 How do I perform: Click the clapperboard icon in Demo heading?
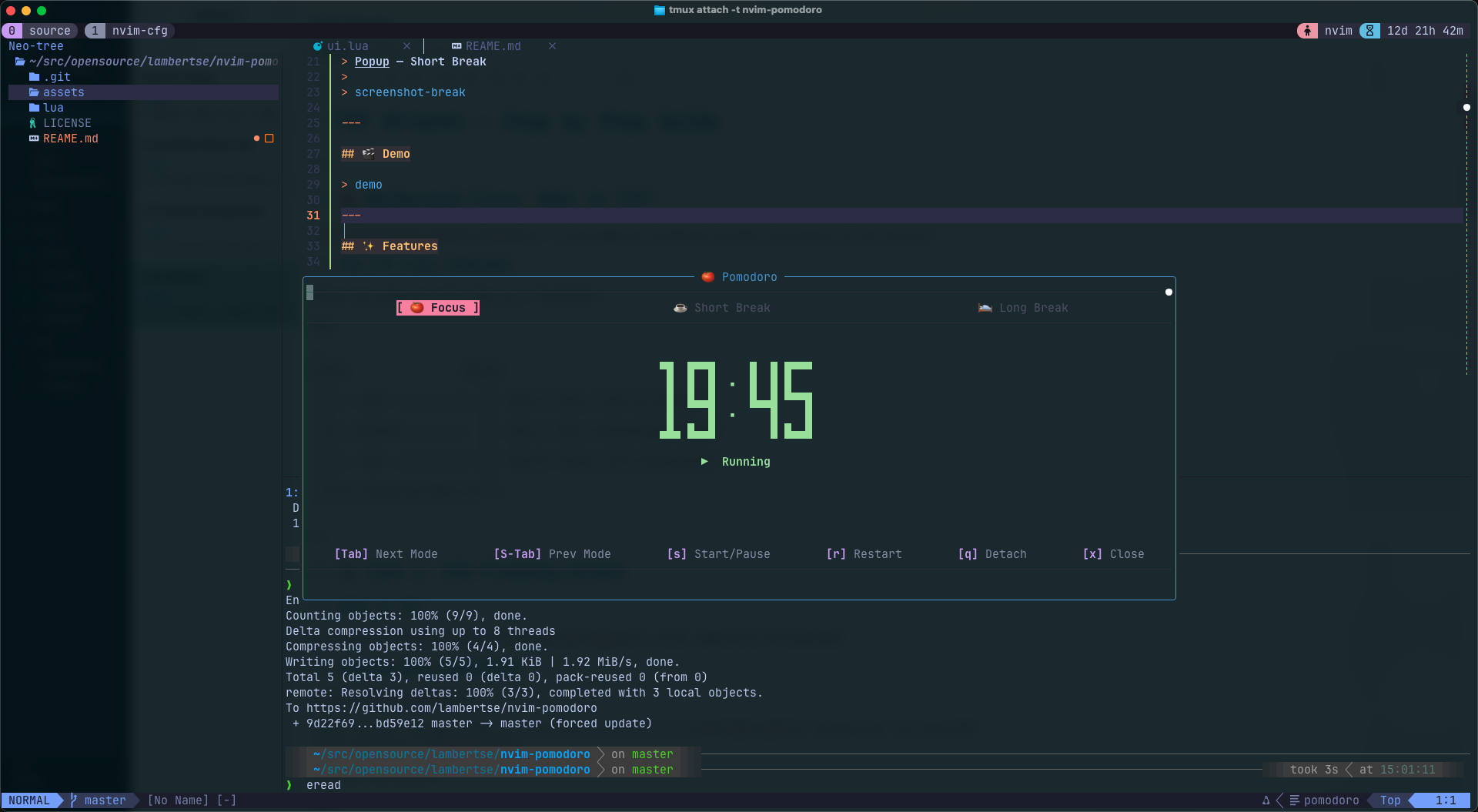pyautogui.click(x=369, y=154)
